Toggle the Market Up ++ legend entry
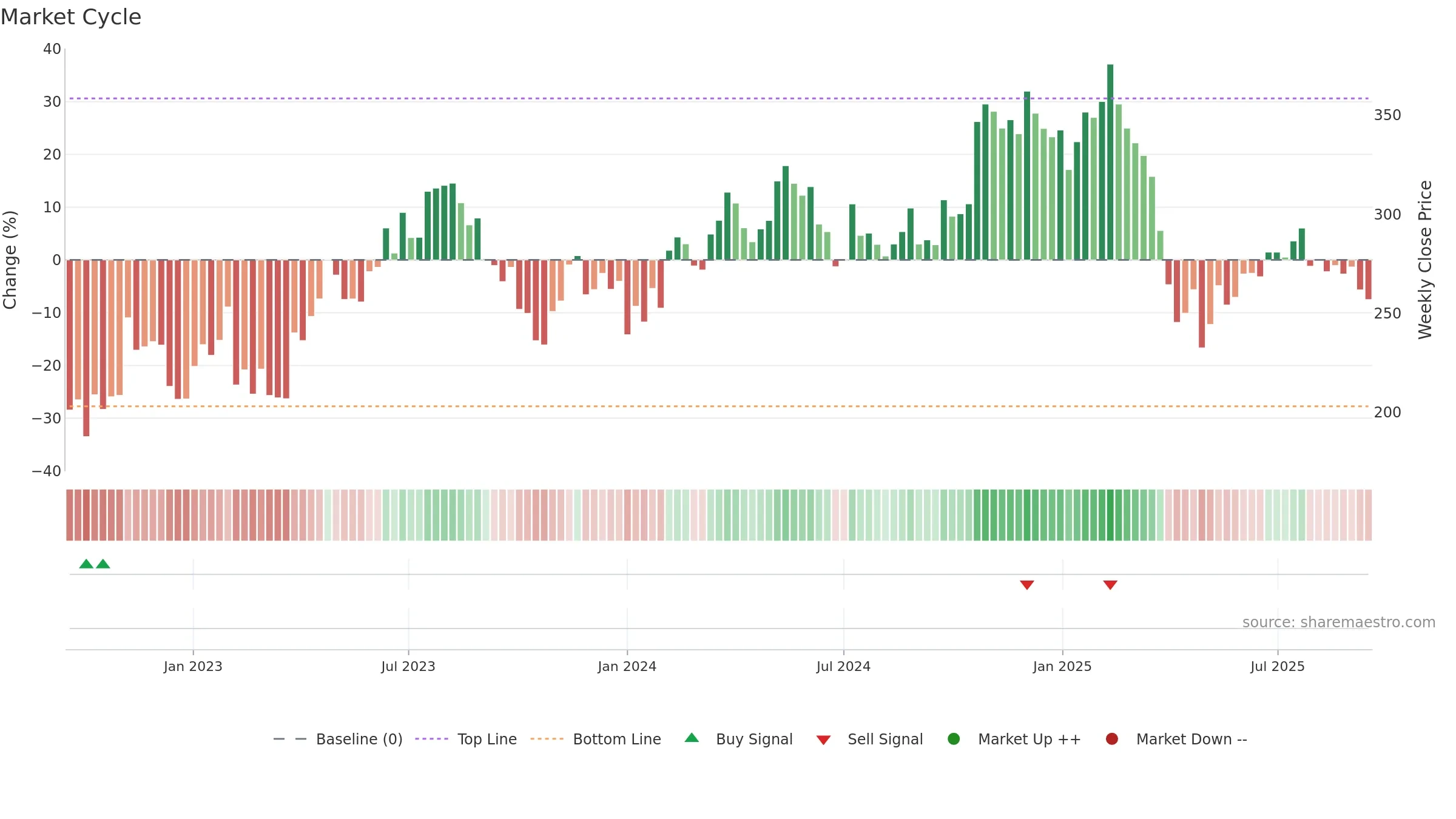This screenshot has width=1456, height=819. 1014,739
